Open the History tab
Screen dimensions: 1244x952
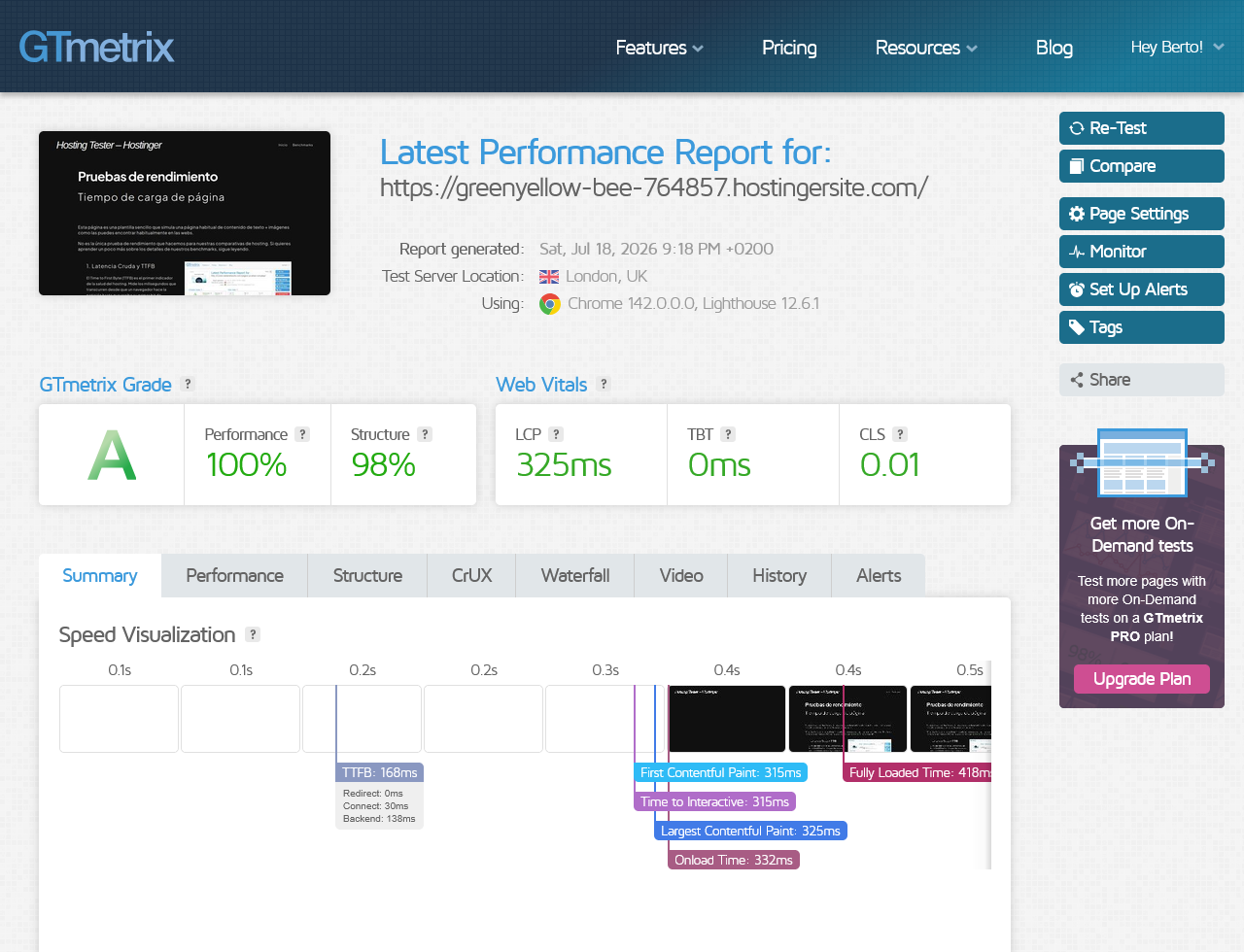[779, 576]
